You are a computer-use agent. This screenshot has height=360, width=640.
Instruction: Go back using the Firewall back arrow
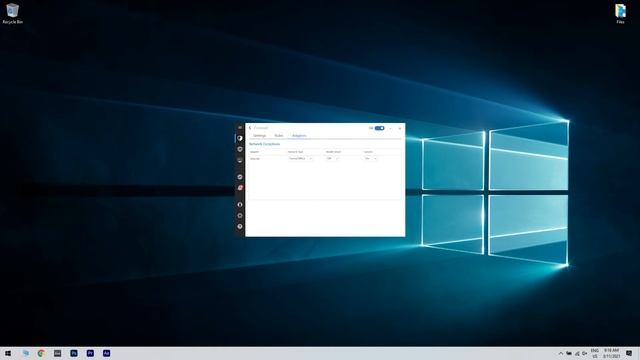250,128
